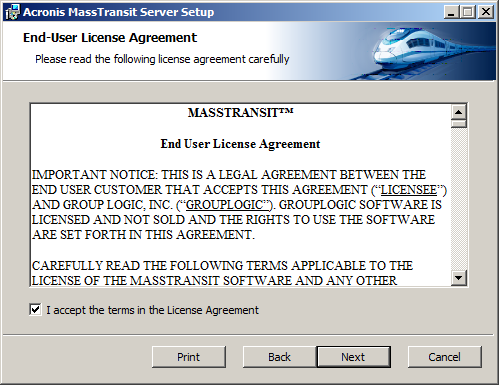This screenshot has height=385, width=499.
Task: Click the "CAREFULLY READ THE FOLLOWING TERMS" paragraph
Action: 222,273
